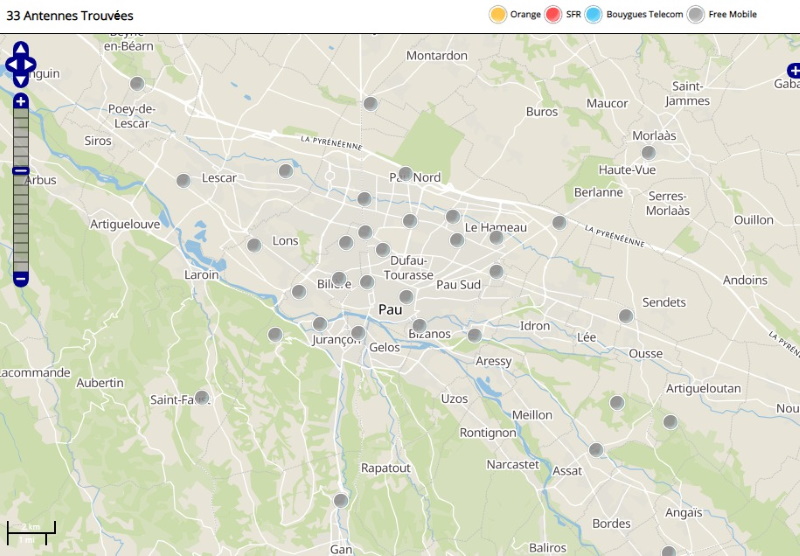Select the antenna marker near Saint-Faust
The height and width of the screenshot is (556, 800).
(x=202, y=397)
